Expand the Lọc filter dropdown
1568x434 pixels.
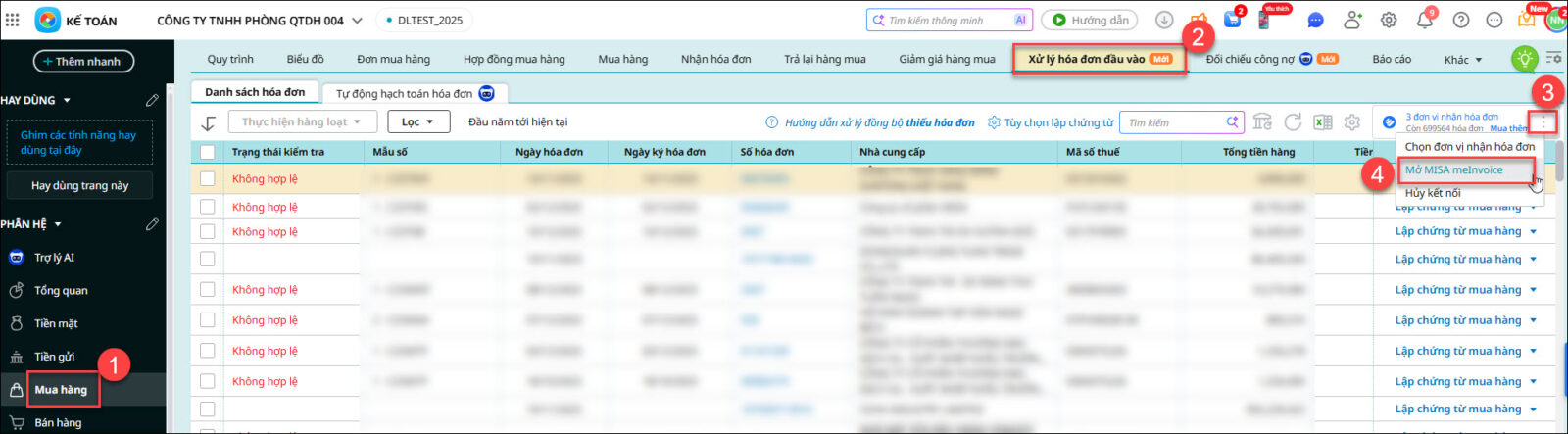[x=418, y=122]
